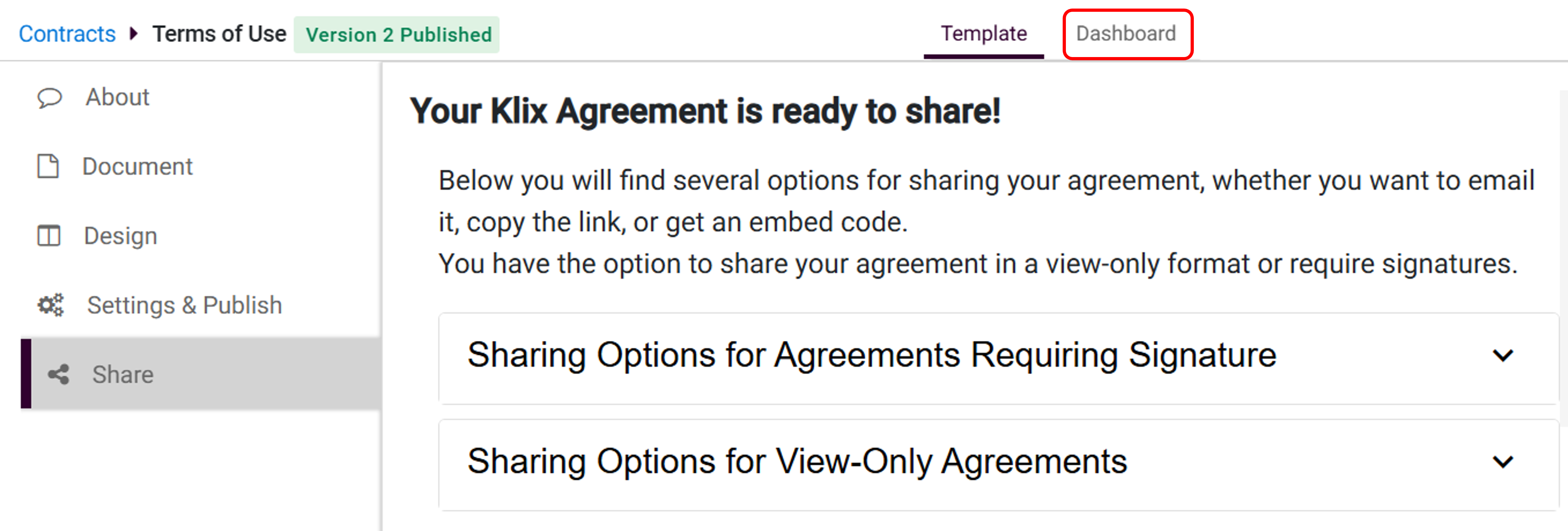
Task: Open the Sharing Options for View-Only Agreements panel
Action: [797, 461]
